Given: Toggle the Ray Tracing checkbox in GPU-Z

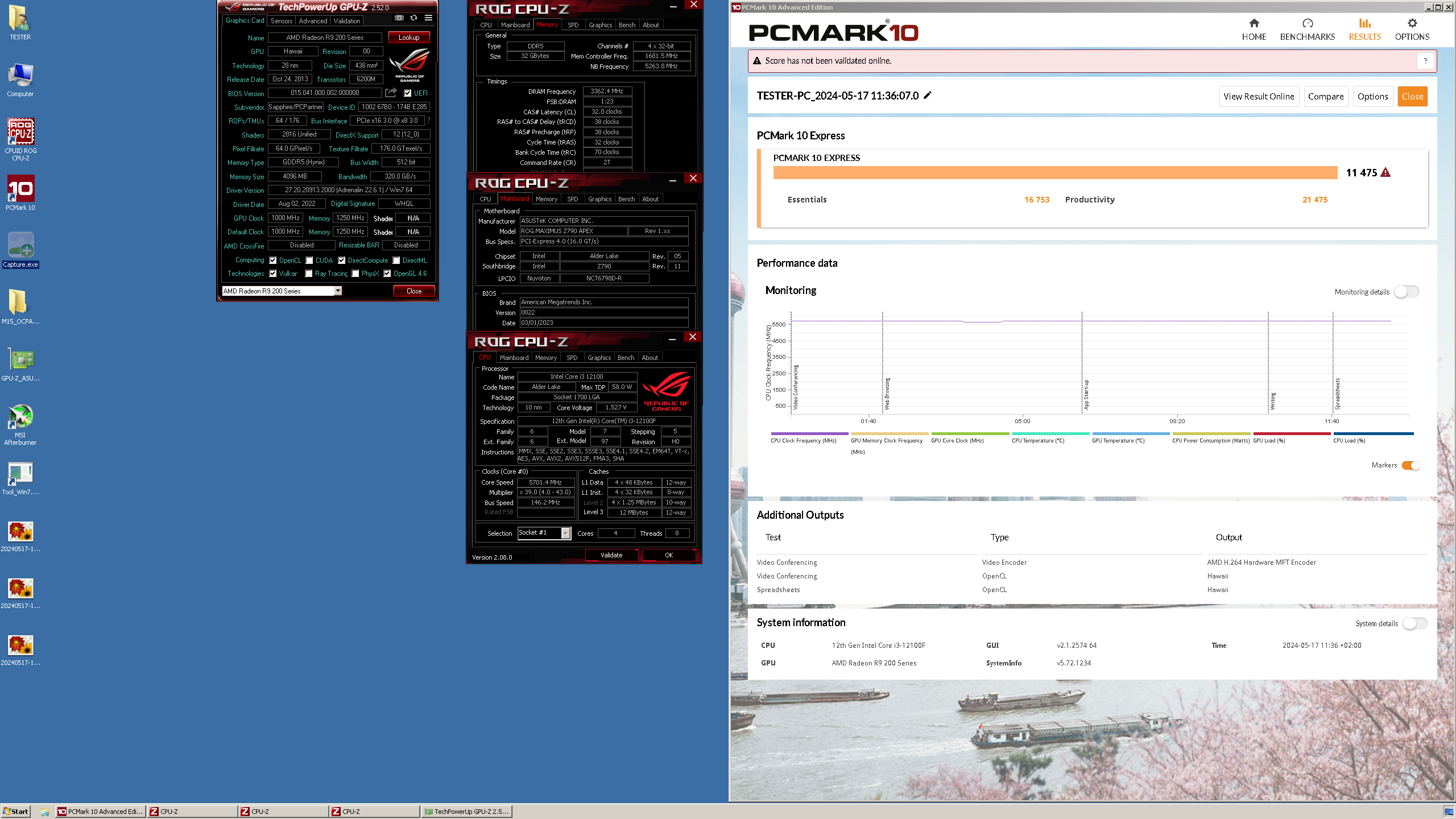Looking at the screenshot, I should (309, 274).
